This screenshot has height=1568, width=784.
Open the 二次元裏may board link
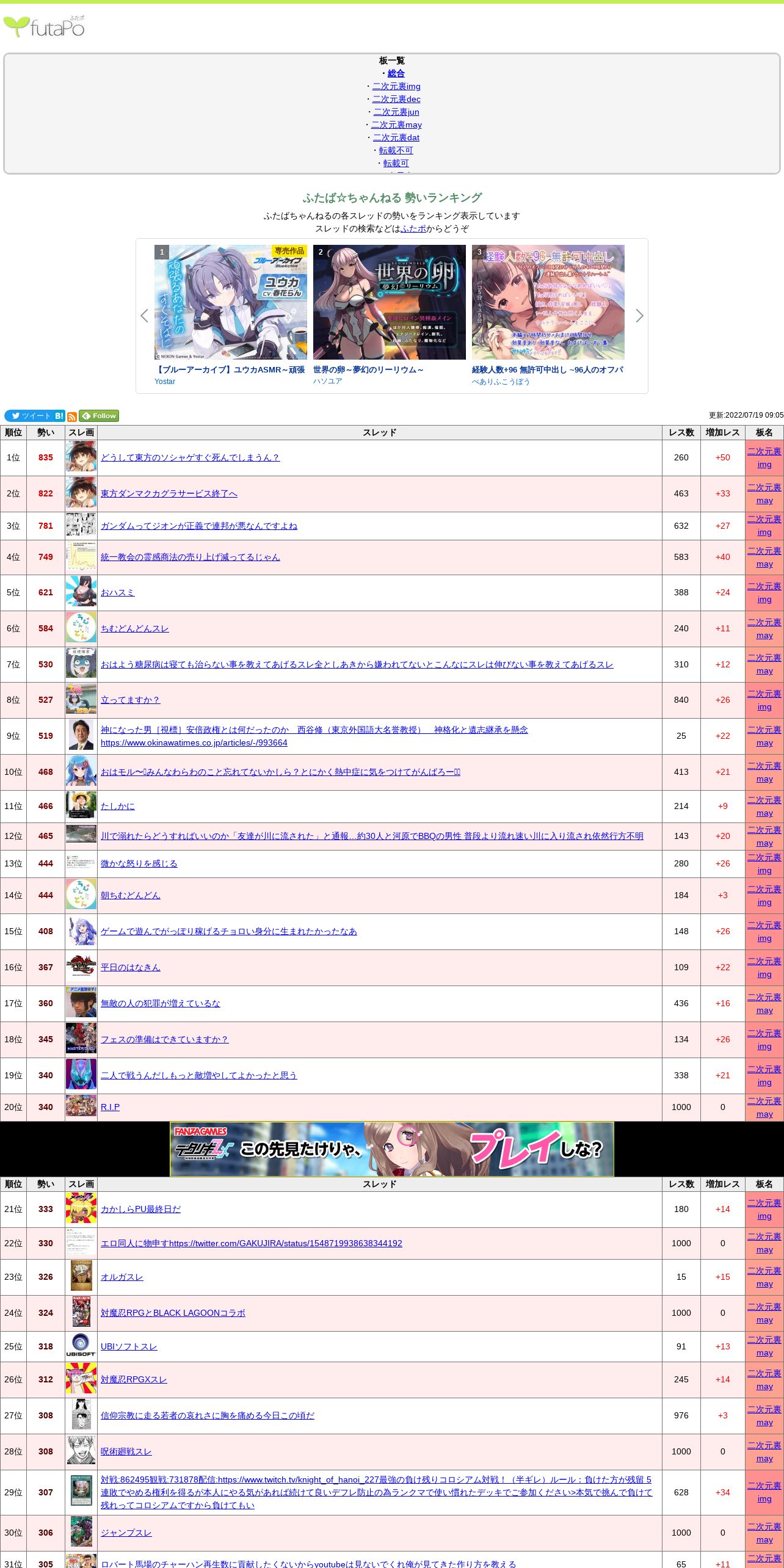[x=396, y=125]
